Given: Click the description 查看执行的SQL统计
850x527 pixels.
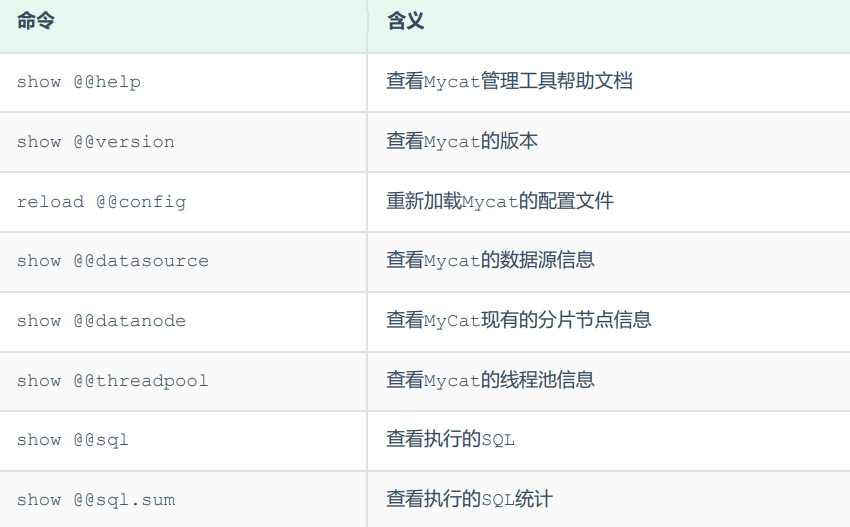Looking at the screenshot, I should 469,500.
